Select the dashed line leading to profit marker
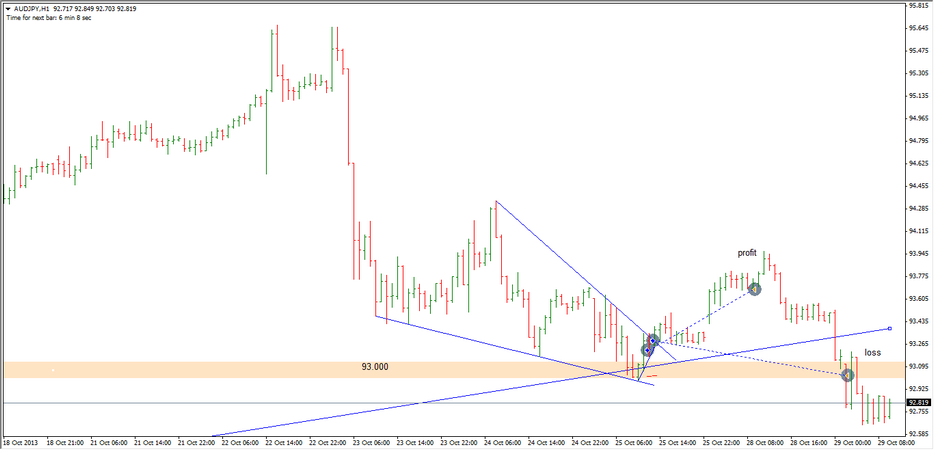Image resolution: width=934 pixels, height=450 pixels. coord(705,315)
